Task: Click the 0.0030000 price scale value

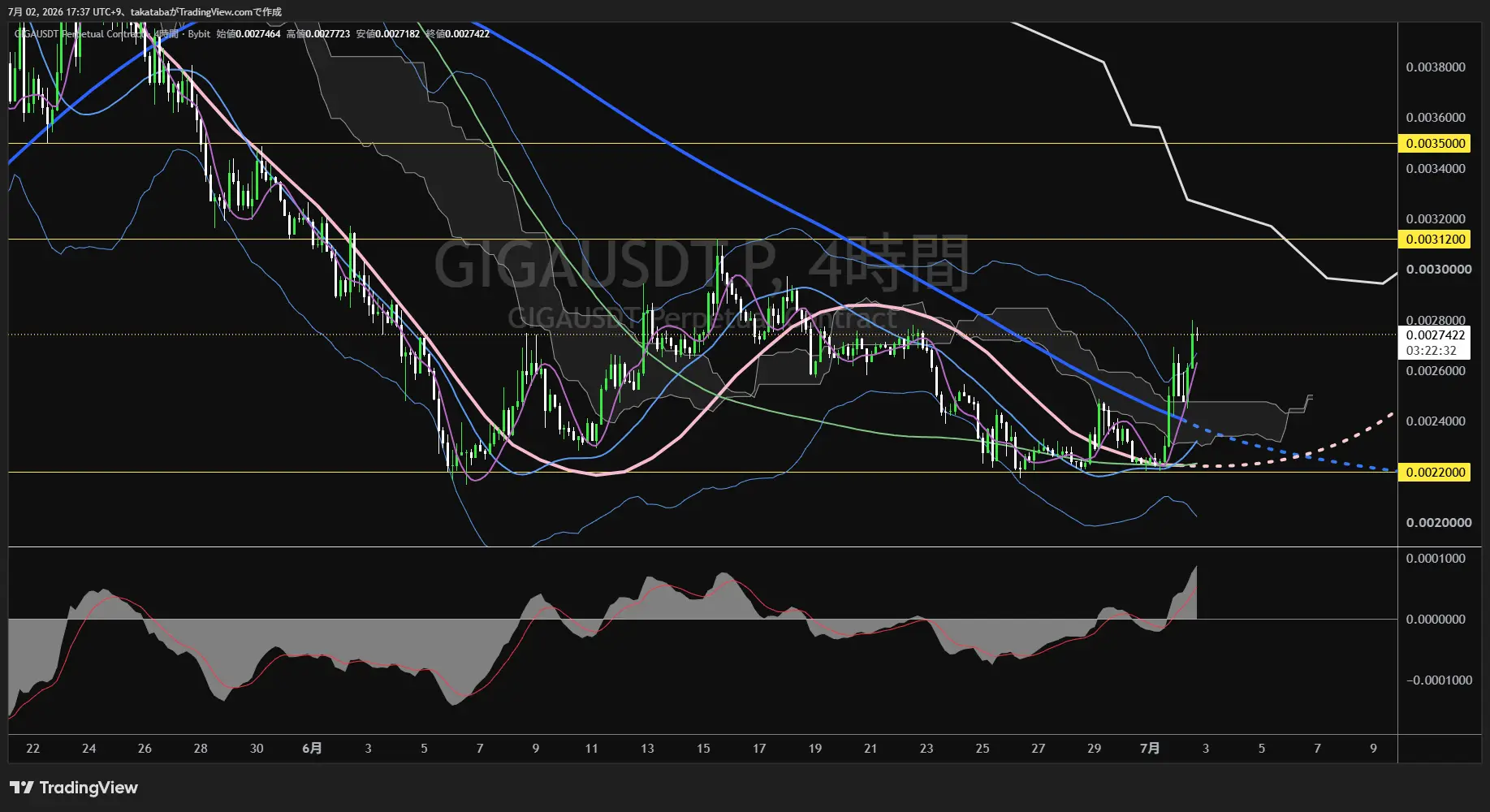Action: point(1439,270)
